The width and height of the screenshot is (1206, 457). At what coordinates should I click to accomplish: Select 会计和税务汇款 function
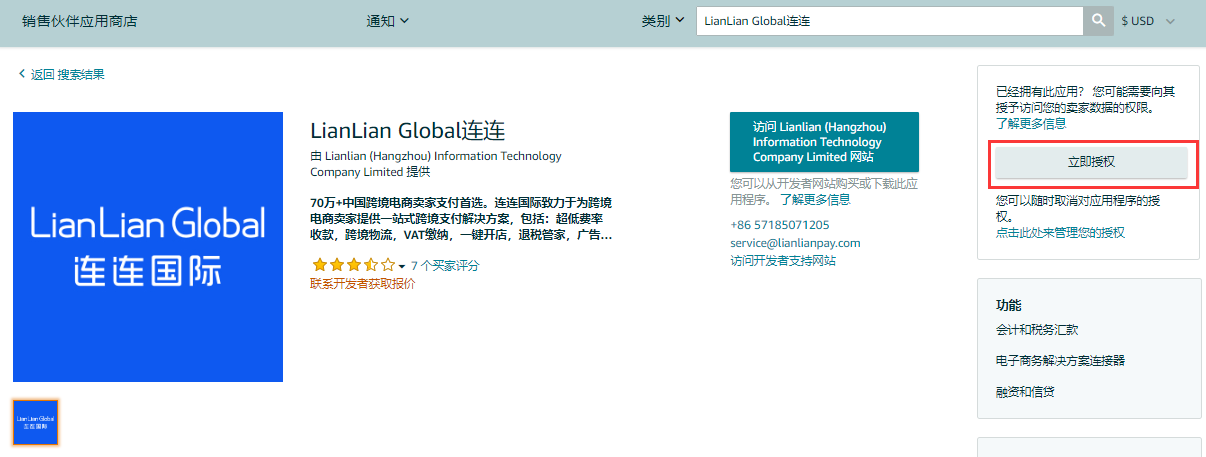point(1037,330)
